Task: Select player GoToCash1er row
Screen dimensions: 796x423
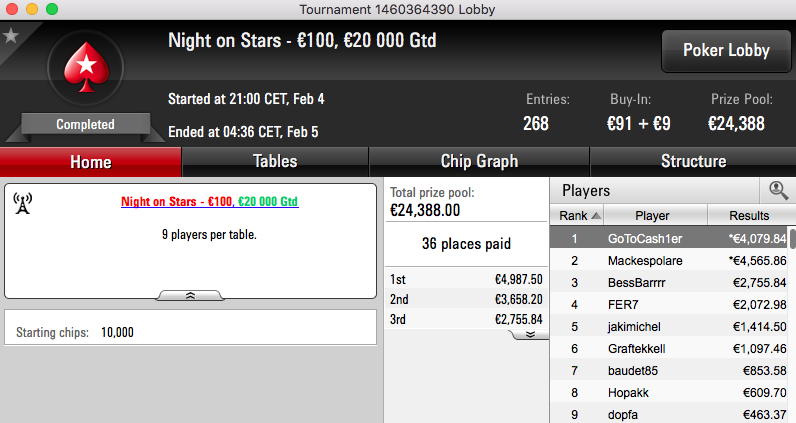Action: pyautogui.click(x=669, y=238)
